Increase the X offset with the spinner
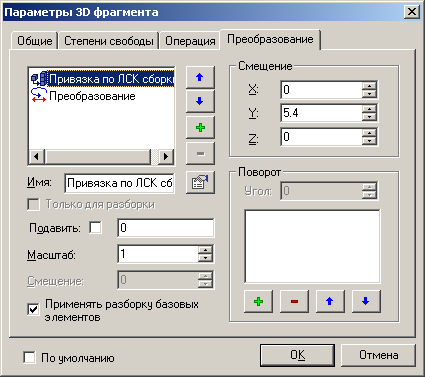 (x=369, y=86)
